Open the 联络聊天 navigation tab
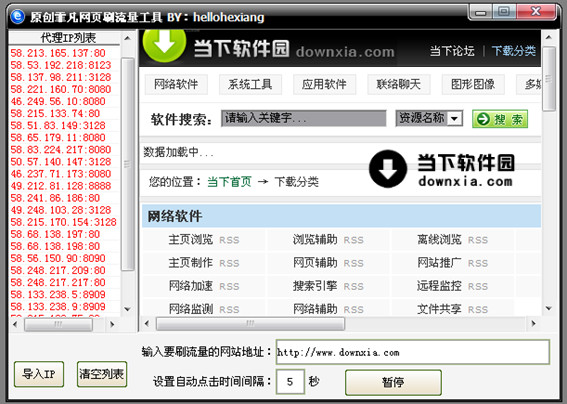Image resolution: width=567 pixels, height=404 pixels. pyautogui.click(x=398, y=84)
